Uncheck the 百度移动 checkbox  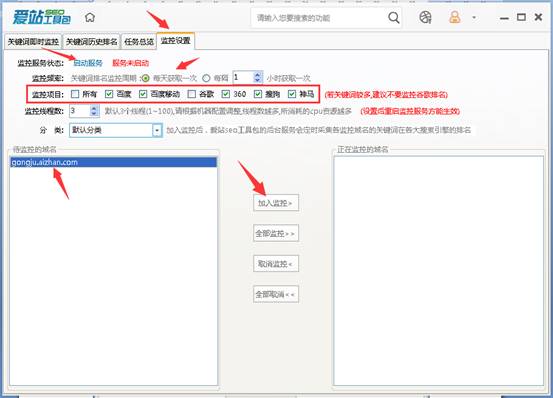pyautogui.click(x=143, y=94)
